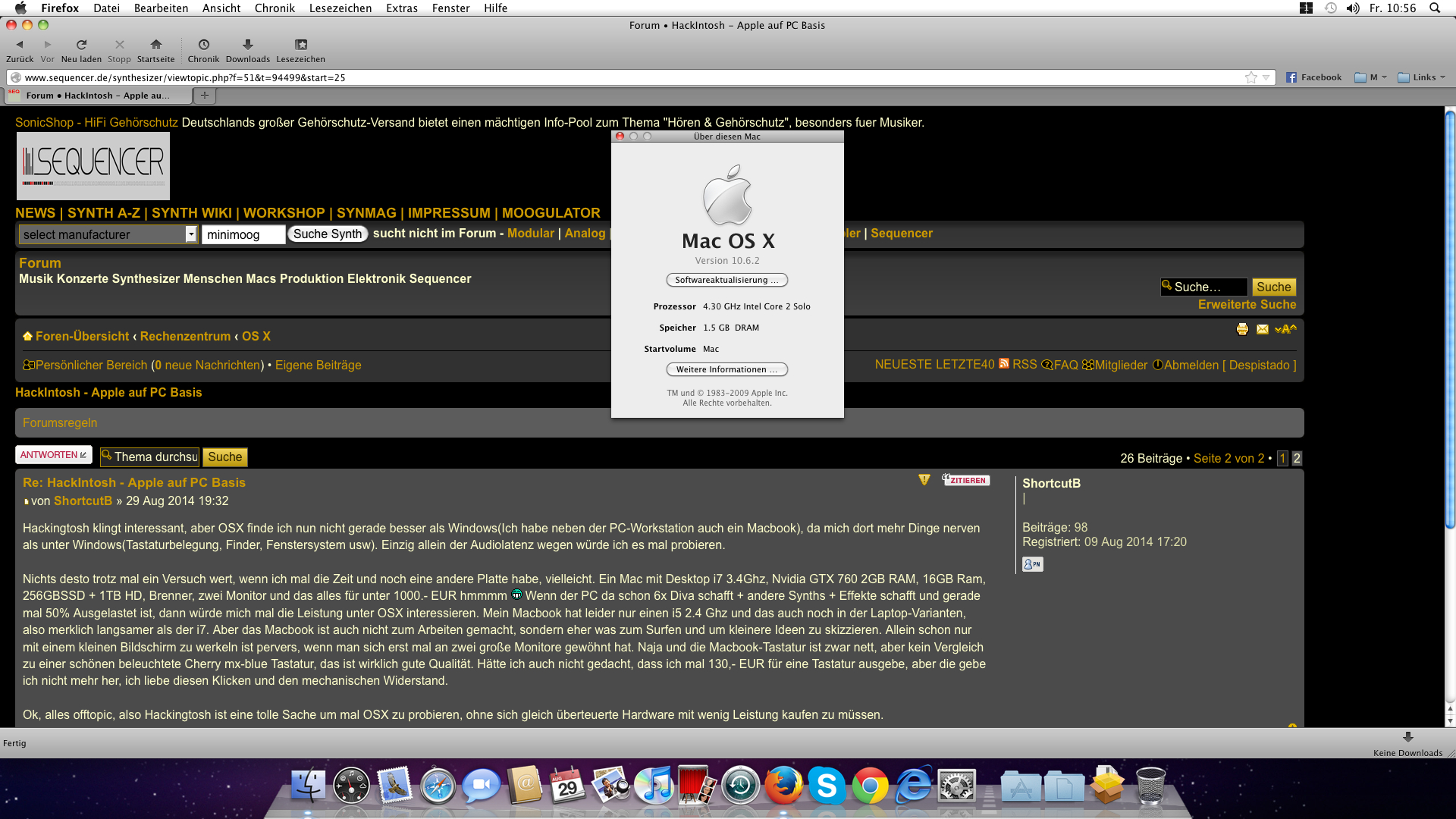Open the Bearbeiten menu
This screenshot has height=819, width=1456.
[161, 8]
